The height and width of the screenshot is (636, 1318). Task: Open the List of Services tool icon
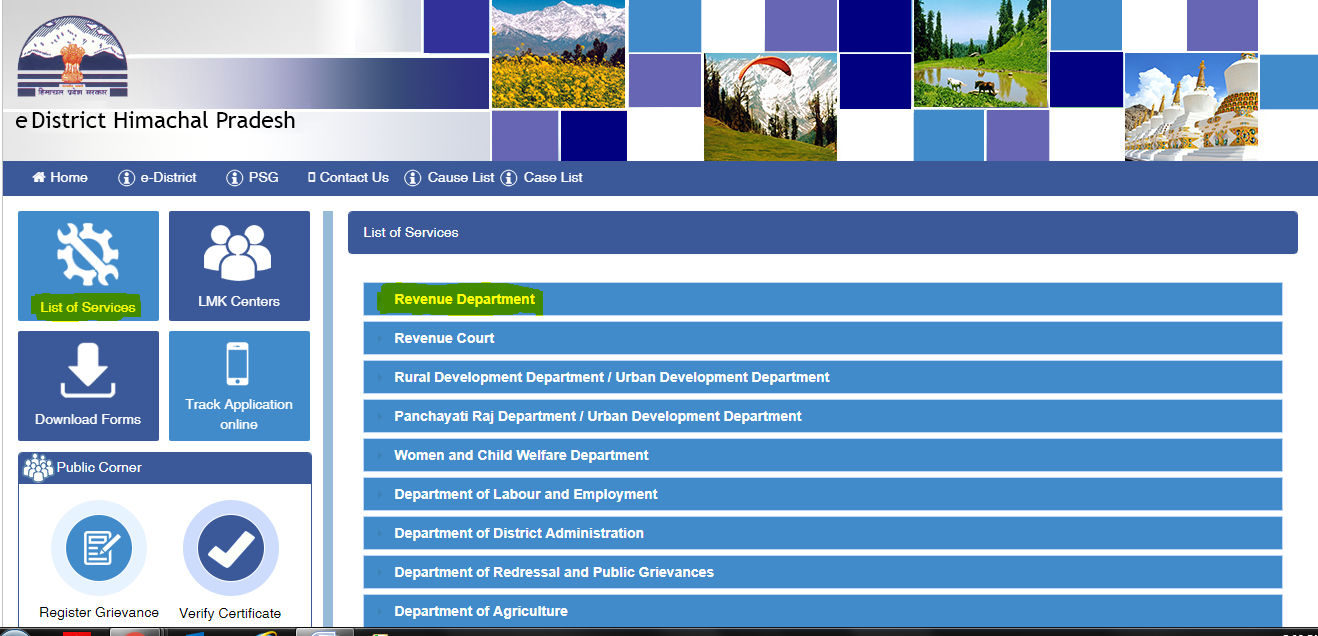(x=87, y=255)
